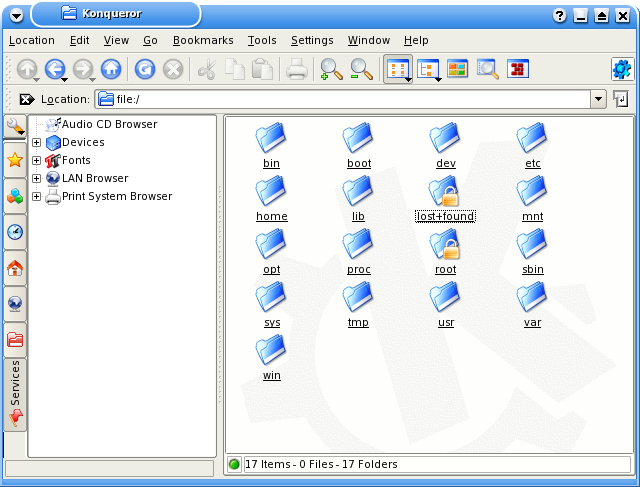Click the Print icon in toolbar
640x487 pixels.
point(297,69)
